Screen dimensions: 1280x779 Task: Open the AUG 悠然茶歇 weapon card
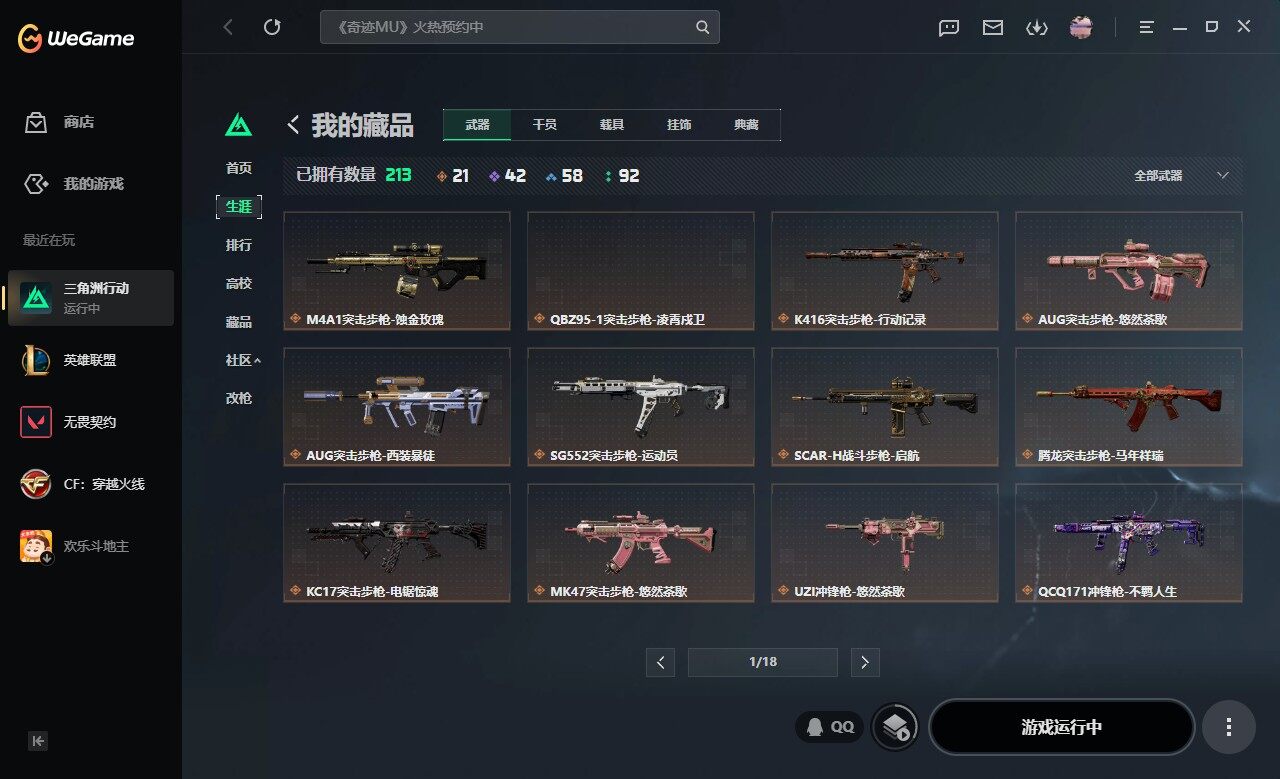pyautogui.click(x=1129, y=270)
